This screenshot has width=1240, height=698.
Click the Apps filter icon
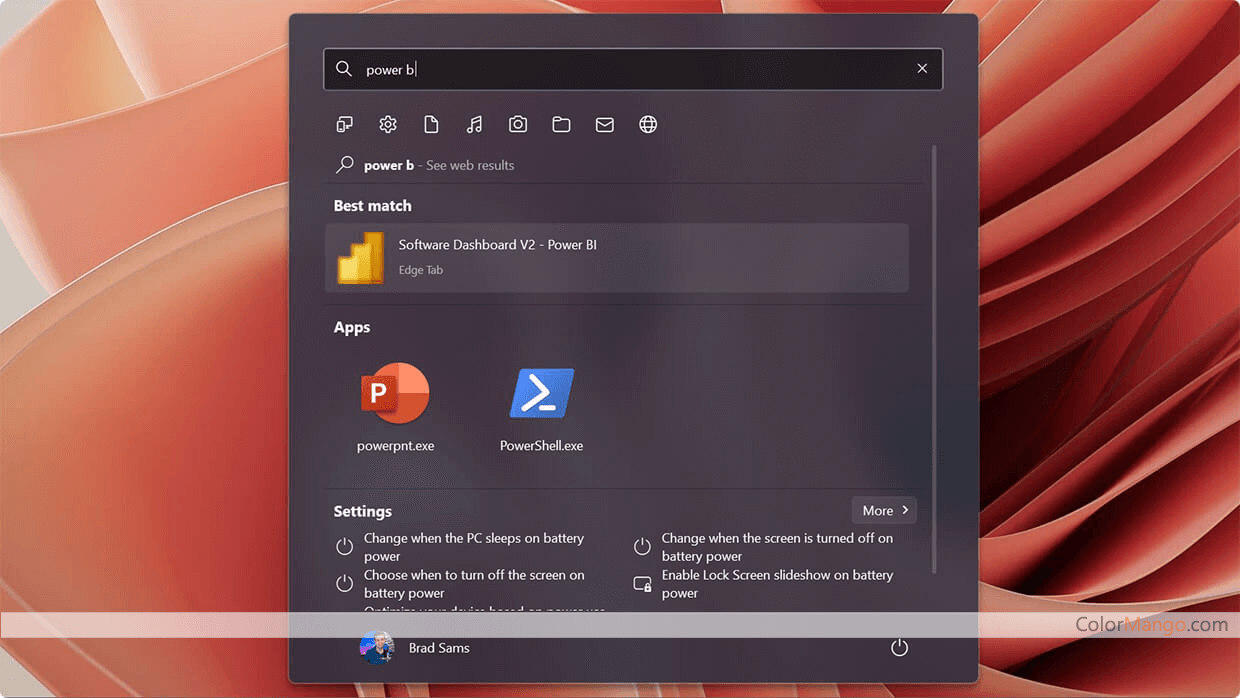pyautogui.click(x=344, y=125)
